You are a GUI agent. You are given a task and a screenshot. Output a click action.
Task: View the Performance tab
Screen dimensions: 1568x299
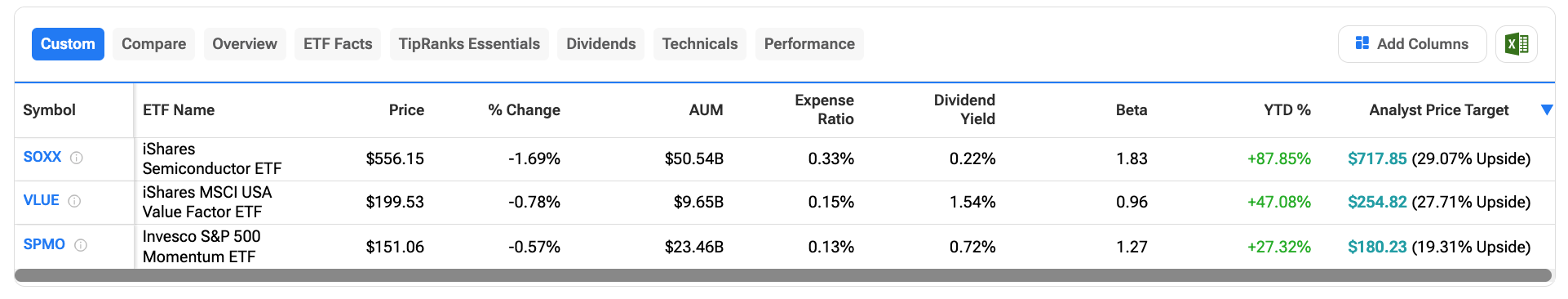[x=809, y=44]
